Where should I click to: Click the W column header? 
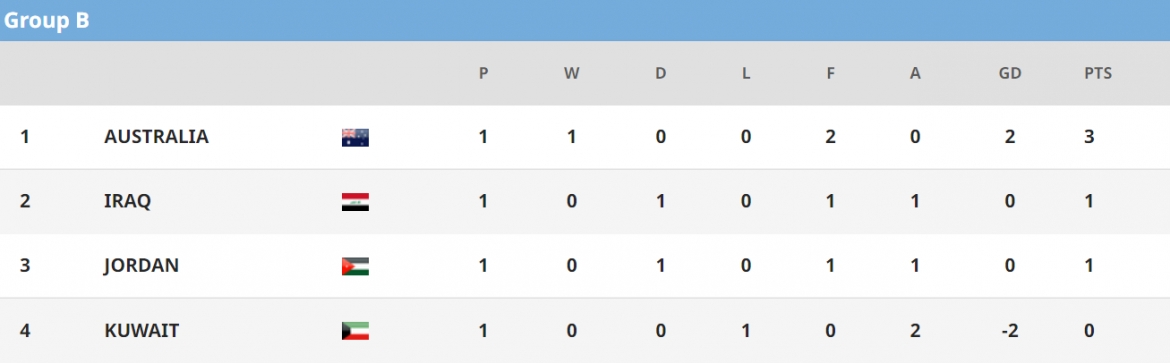(572, 74)
